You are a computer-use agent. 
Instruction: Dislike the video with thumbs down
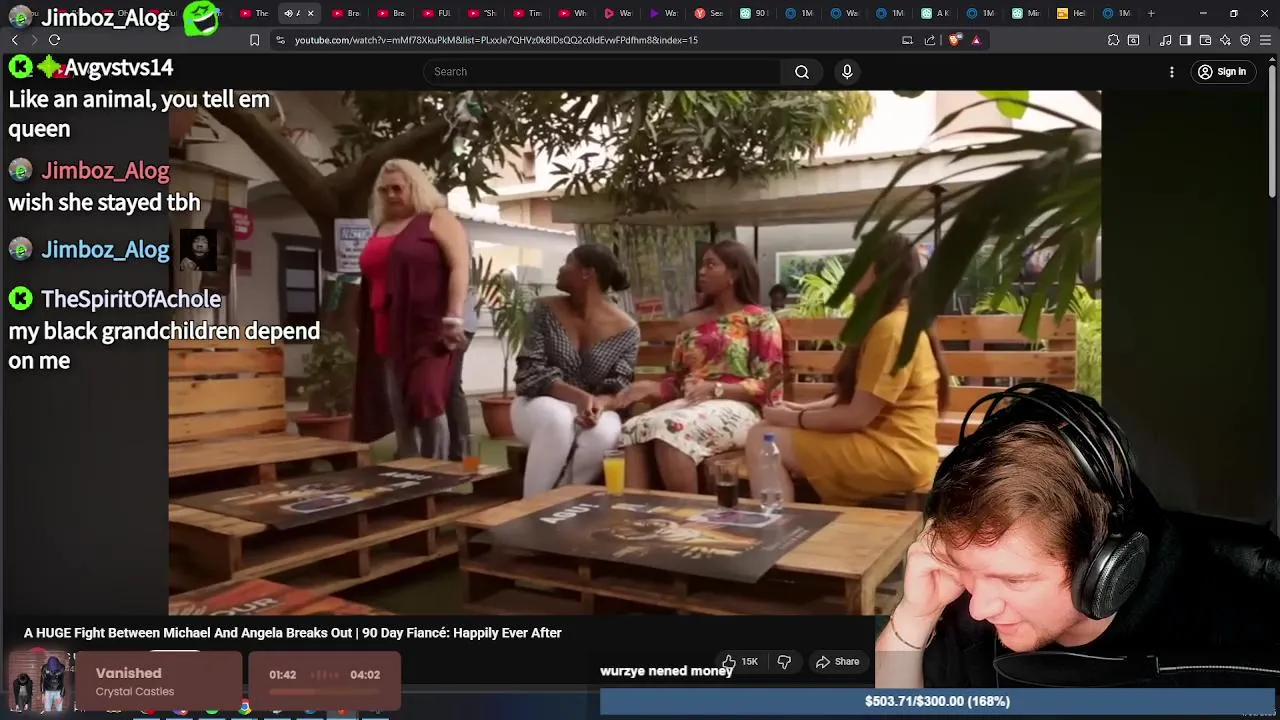pos(784,661)
